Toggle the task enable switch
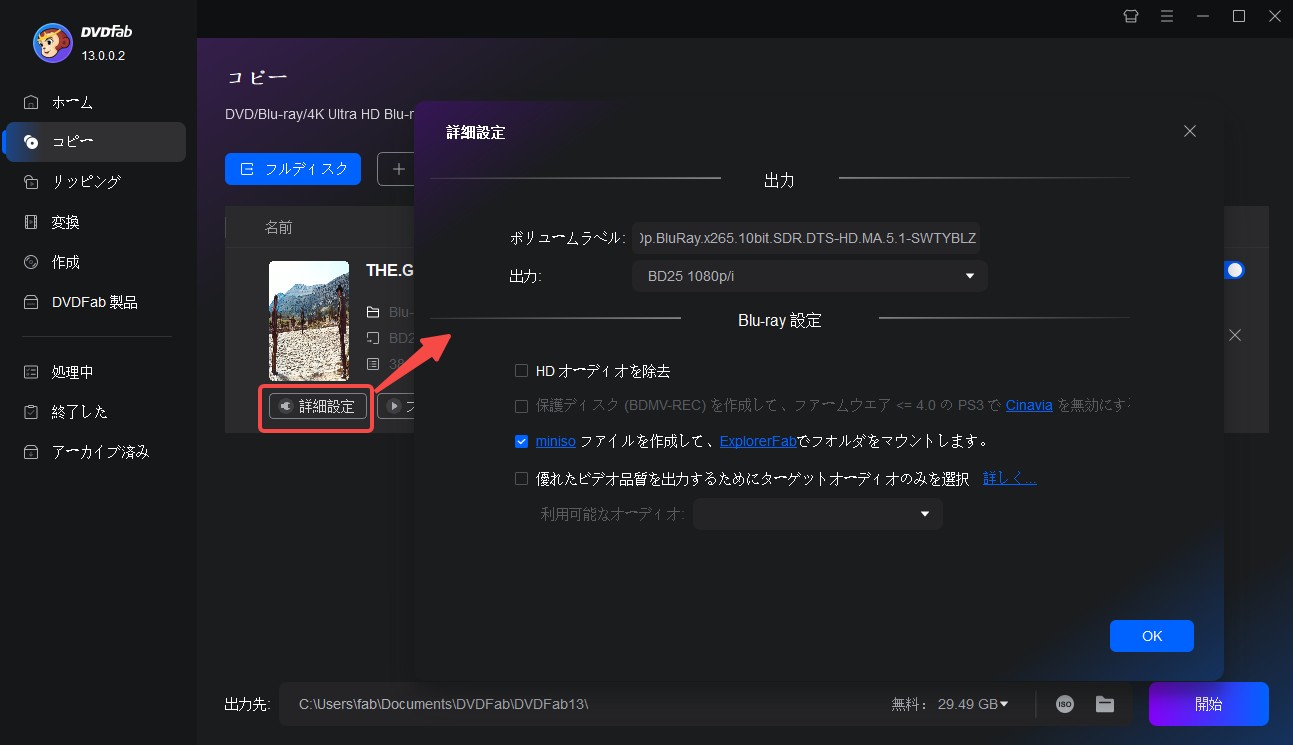This screenshot has width=1293, height=745. (1234, 270)
